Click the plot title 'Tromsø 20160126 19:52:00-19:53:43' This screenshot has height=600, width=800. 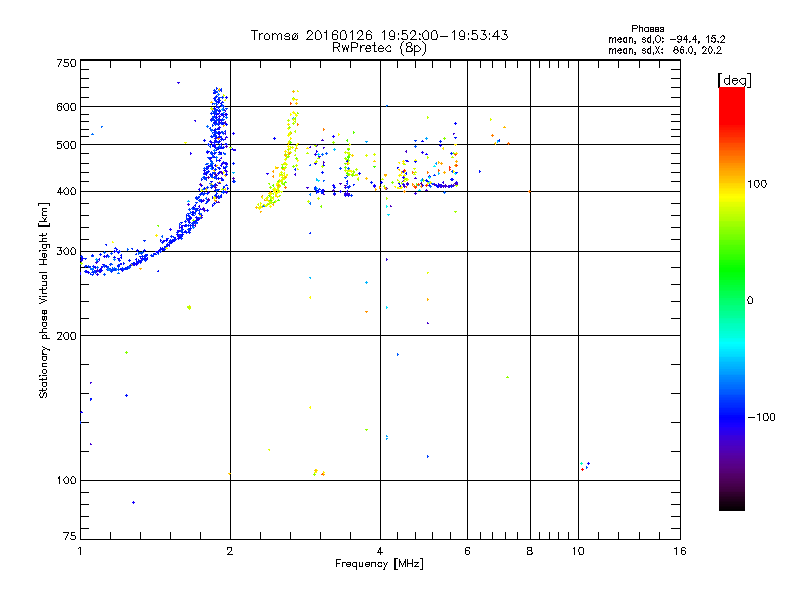click(x=379, y=35)
